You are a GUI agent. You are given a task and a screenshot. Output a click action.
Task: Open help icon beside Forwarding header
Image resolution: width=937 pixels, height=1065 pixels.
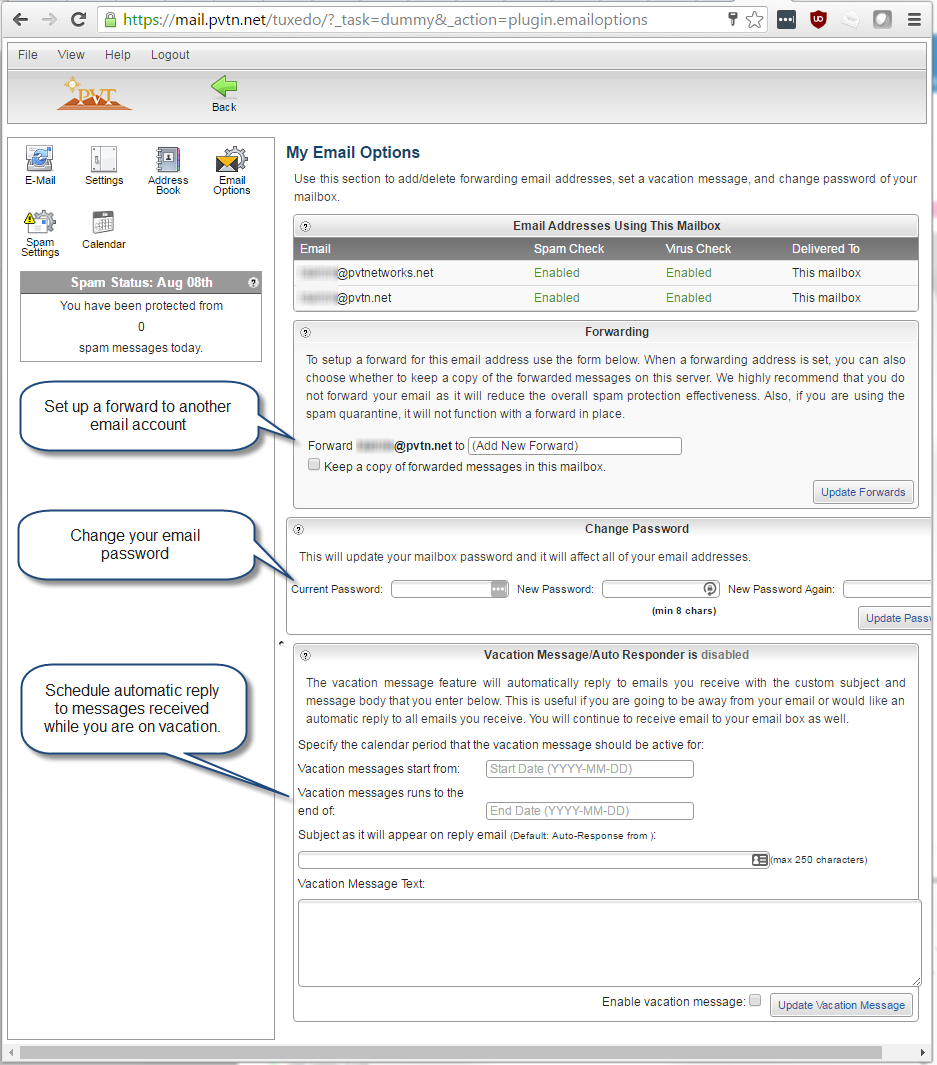[x=306, y=332]
